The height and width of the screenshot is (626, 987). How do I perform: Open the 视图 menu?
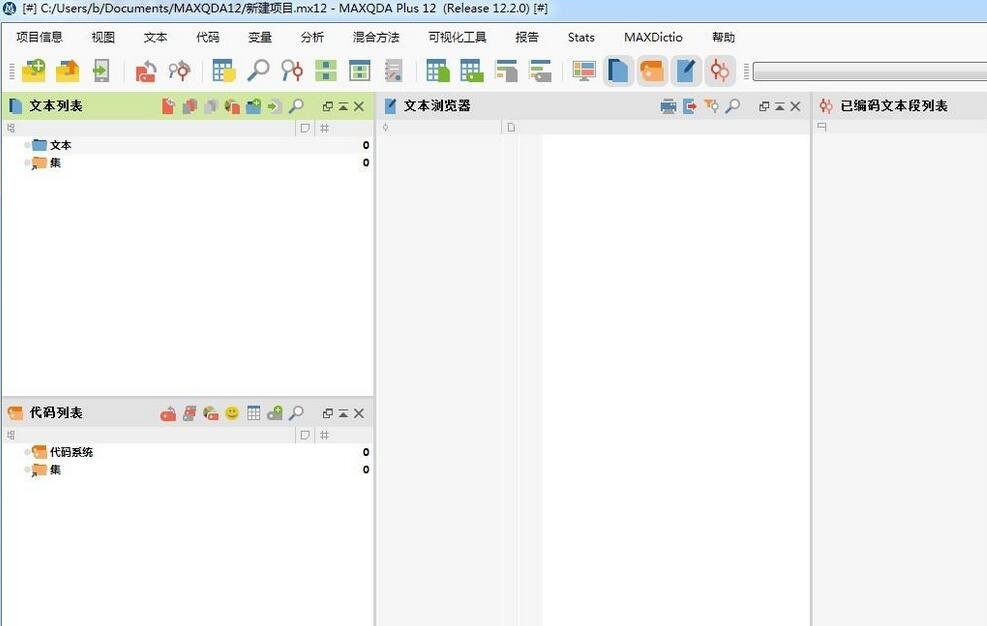pos(103,37)
